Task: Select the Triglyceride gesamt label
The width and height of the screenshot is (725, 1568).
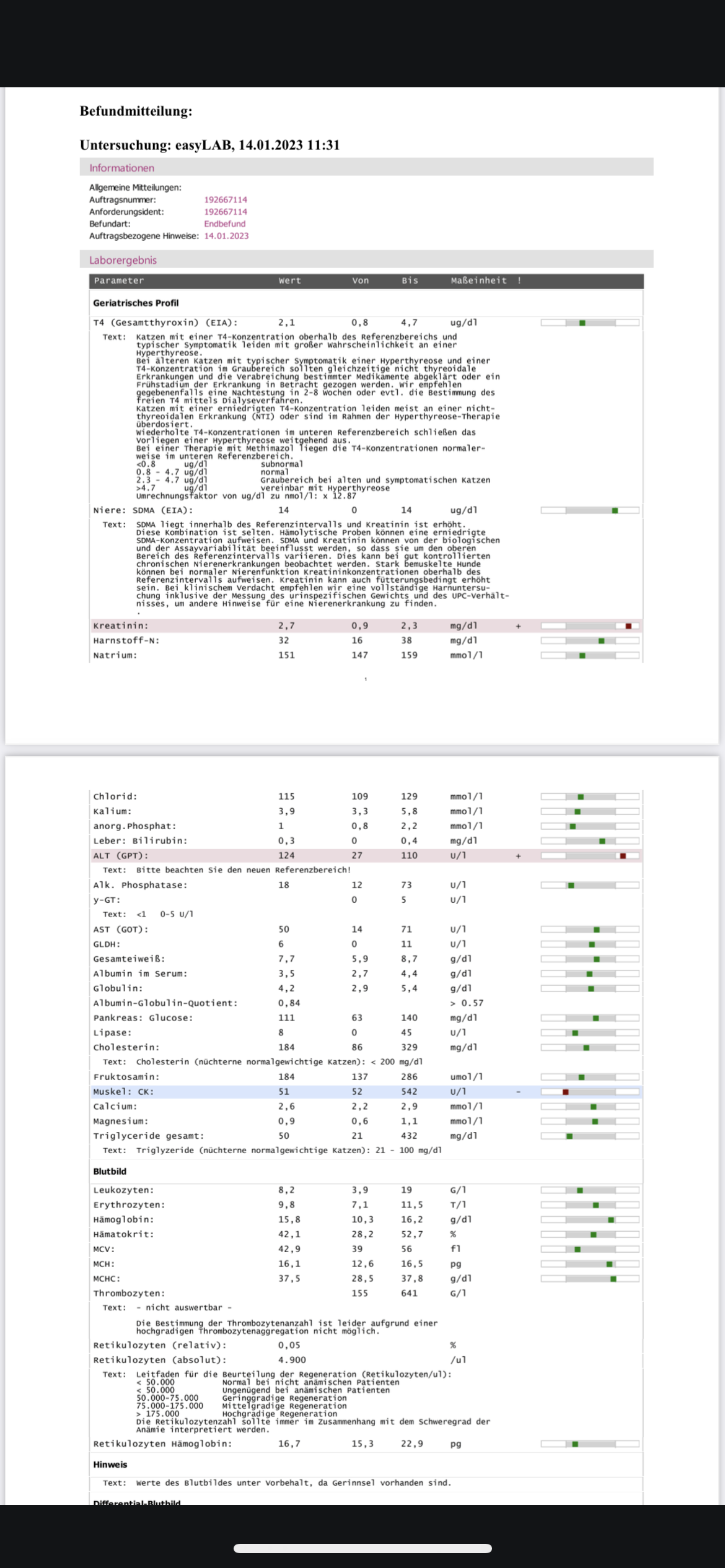Action: (x=149, y=1136)
